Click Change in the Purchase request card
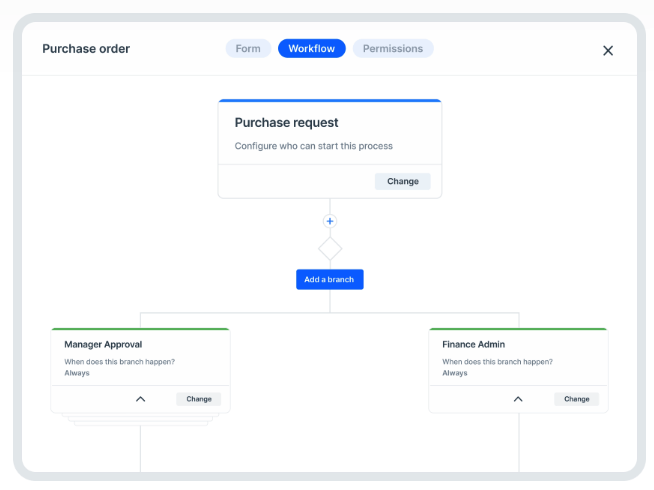Image resolution: width=654 pixels, height=490 pixels. 403,181
